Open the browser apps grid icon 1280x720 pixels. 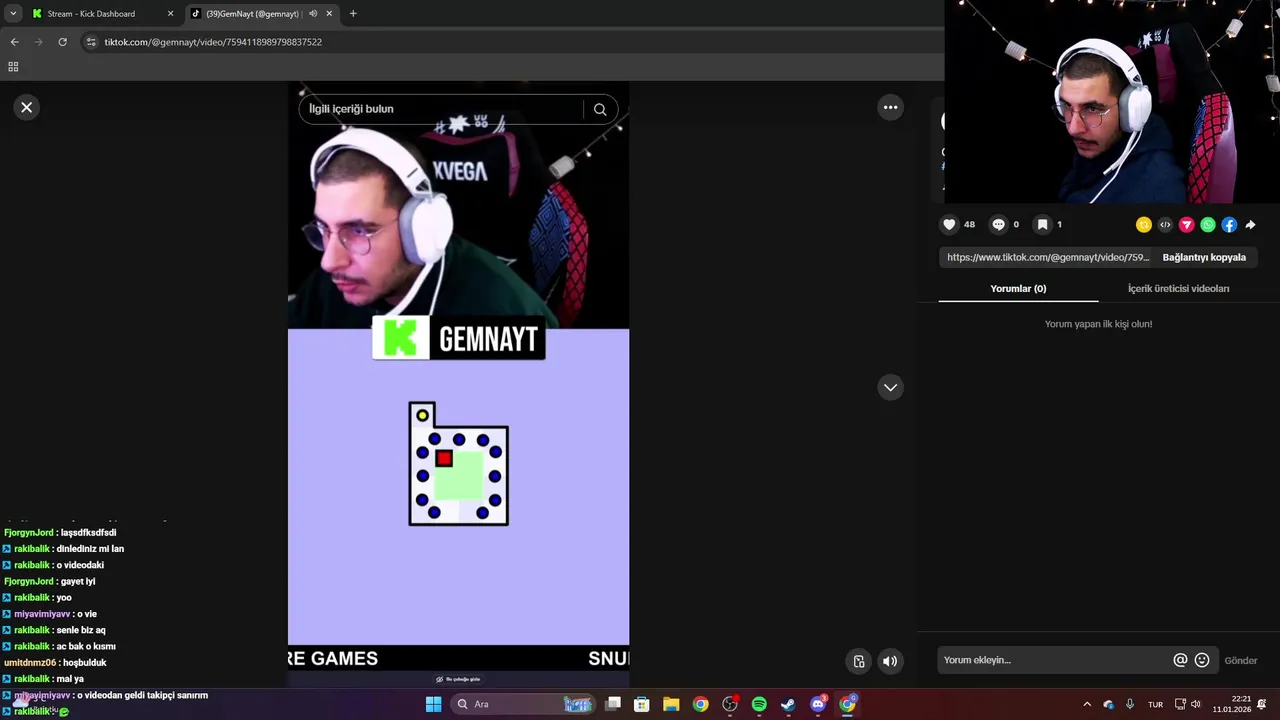pos(13,67)
